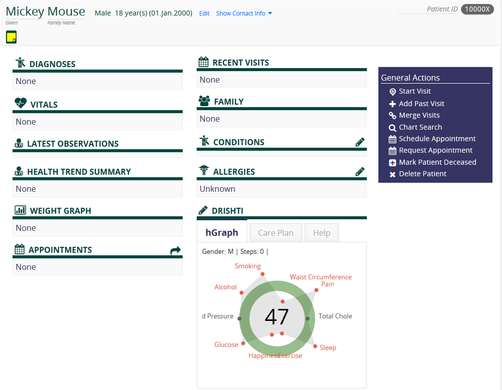Click the Smoking point on hGraph
The width and height of the screenshot is (502, 390).
click(263, 274)
